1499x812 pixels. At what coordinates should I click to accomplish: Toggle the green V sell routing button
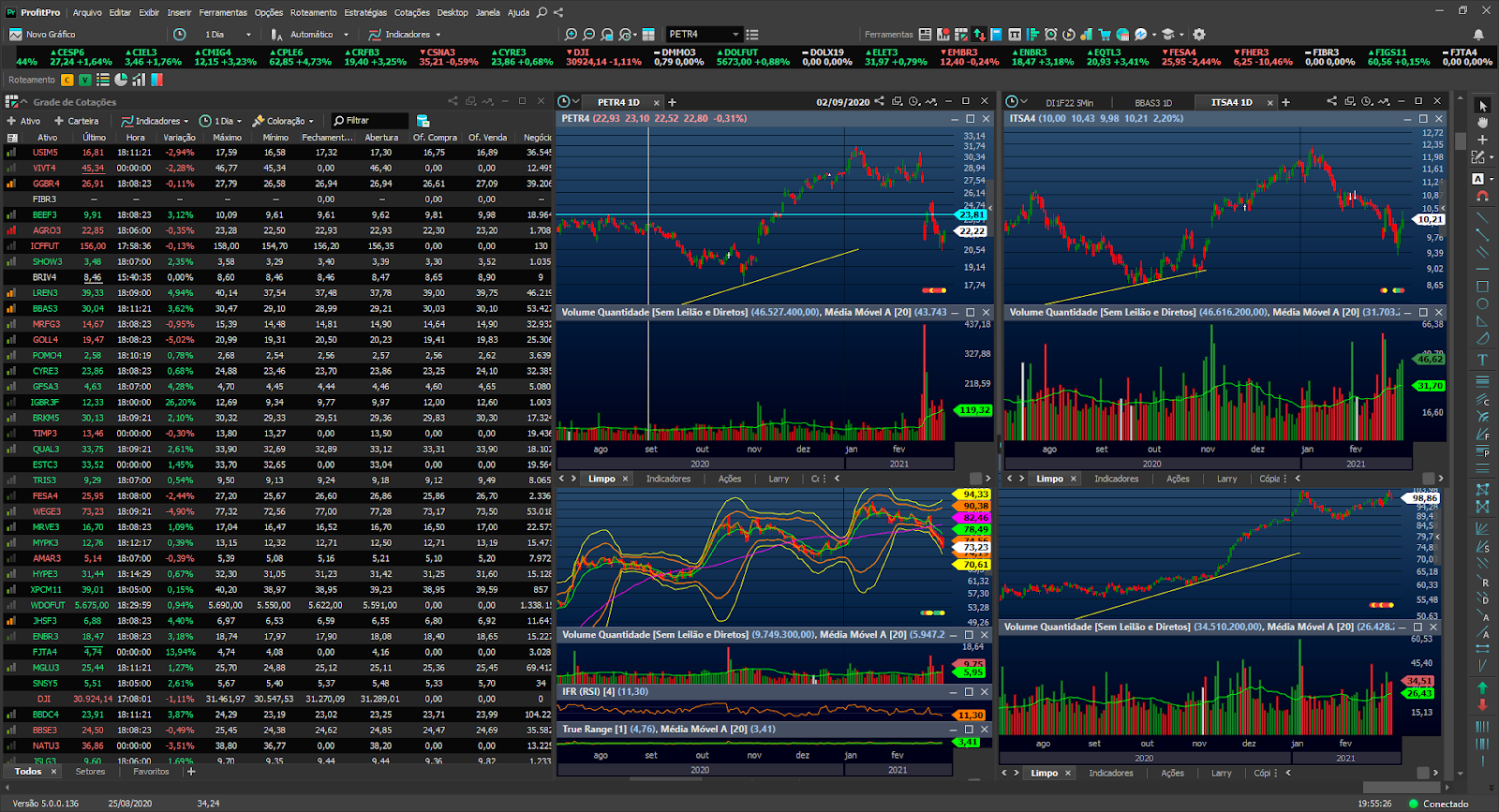click(85, 80)
